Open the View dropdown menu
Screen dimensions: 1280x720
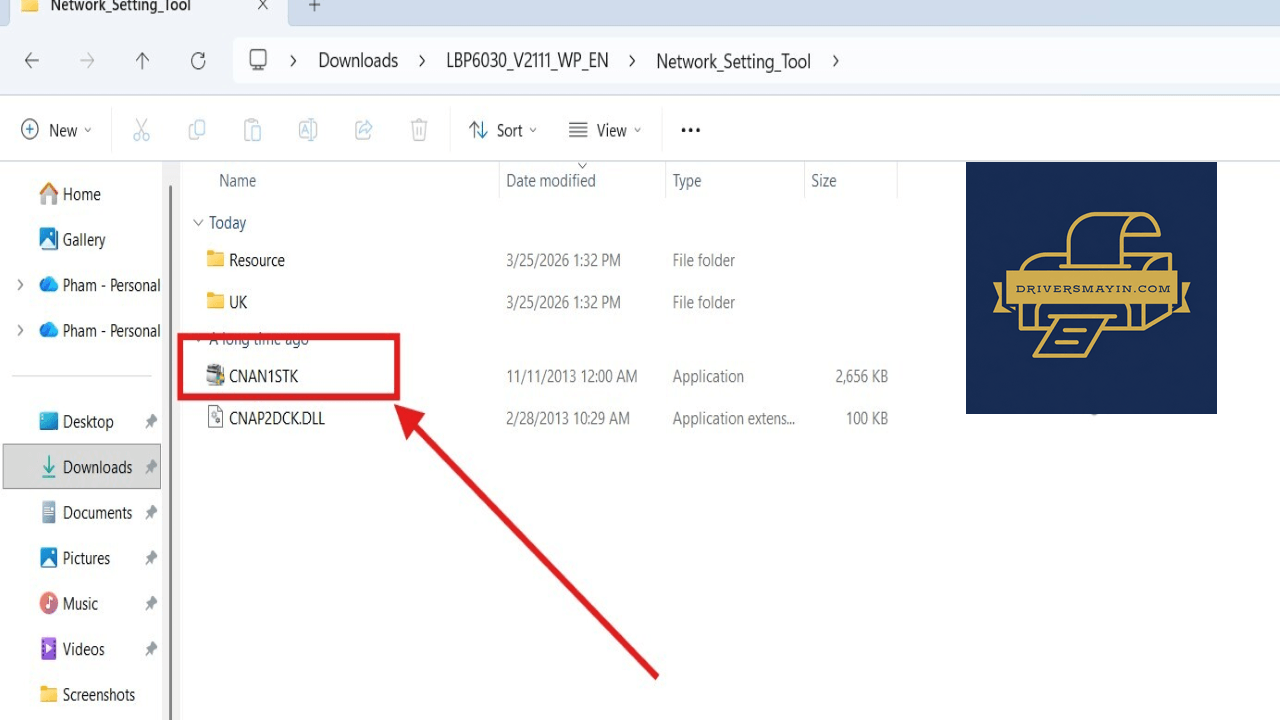(x=605, y=130)
